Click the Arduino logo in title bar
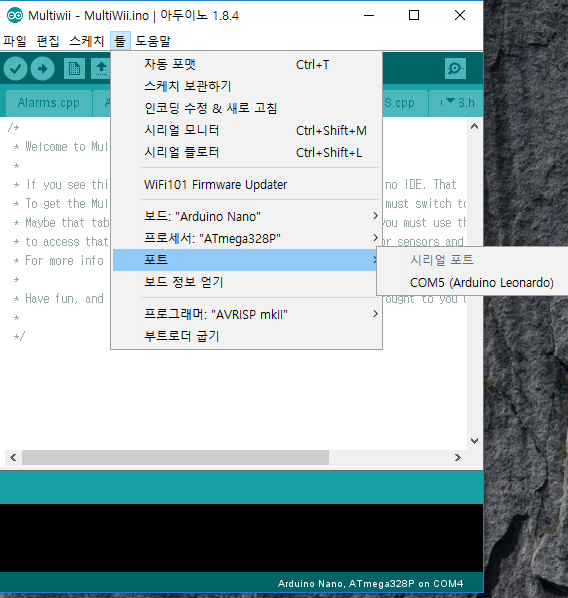This screenshot has height=598, width=568. coord(15,15)
